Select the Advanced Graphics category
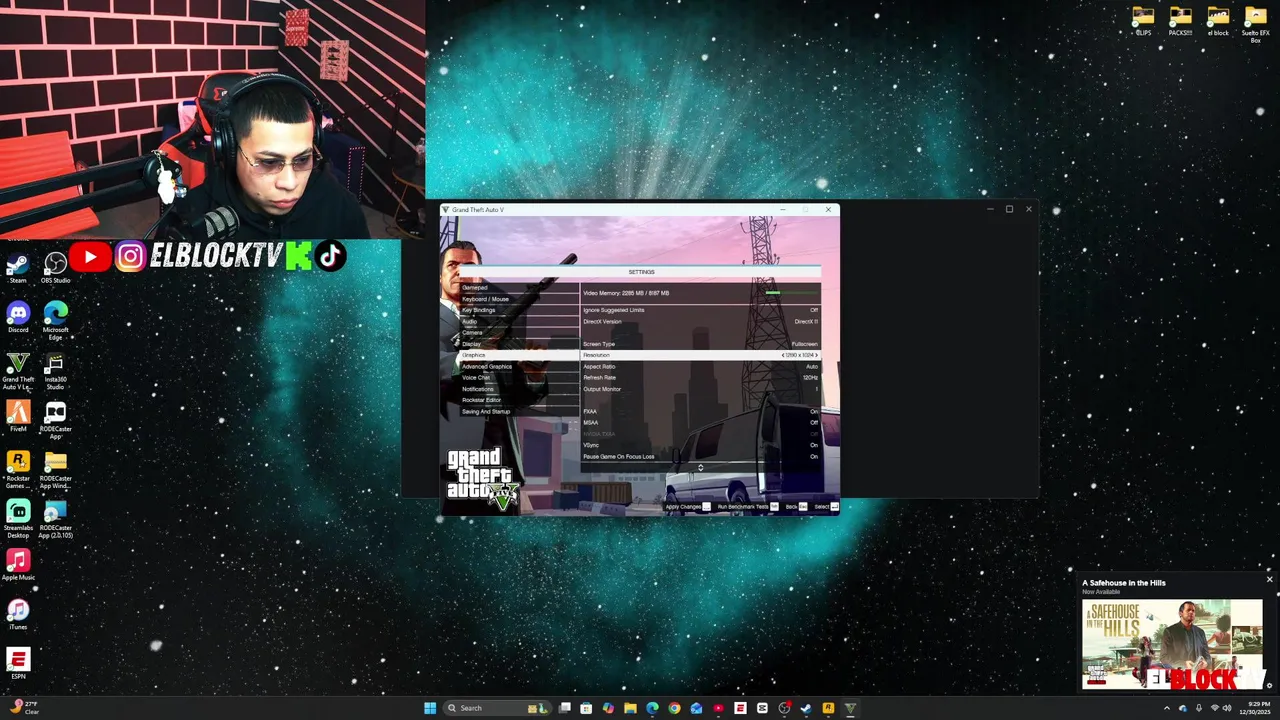This screenshot has width=1280, height=720. point(518,366)
